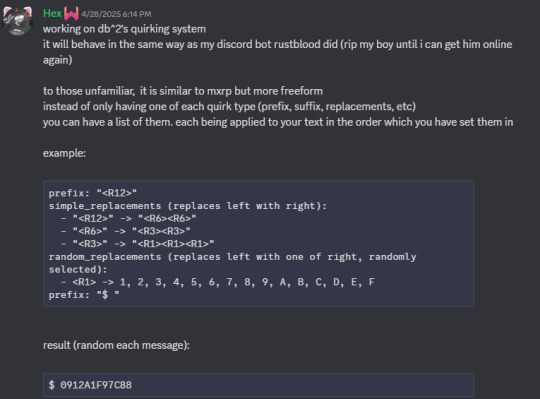Click the "<R12>" -> "<R6><R6>" rule
Viewport: 540px width, 399px height.
128,218
